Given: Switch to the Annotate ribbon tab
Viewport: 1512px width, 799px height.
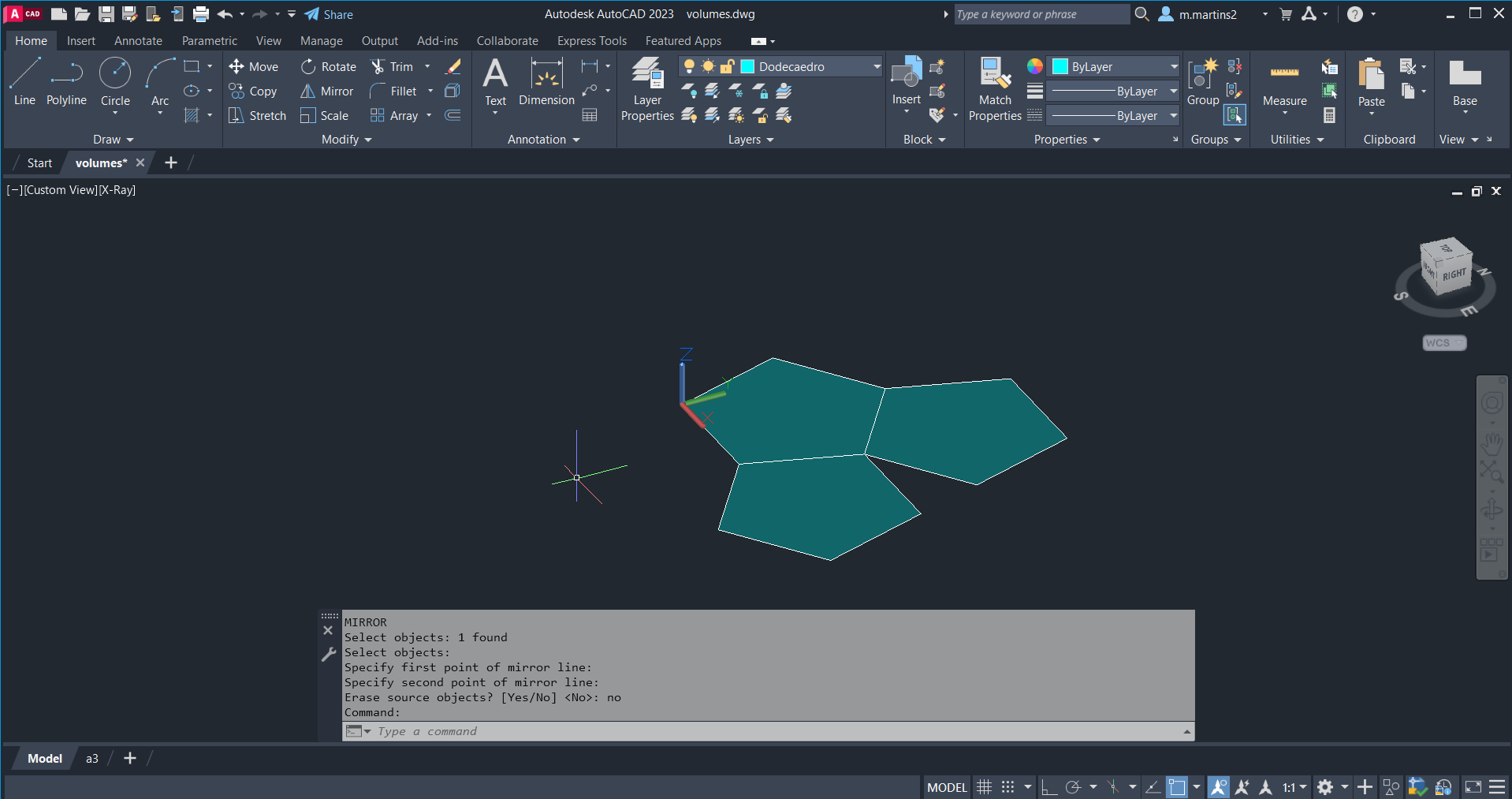Looking at the screenshot, I should coord(138,41).
